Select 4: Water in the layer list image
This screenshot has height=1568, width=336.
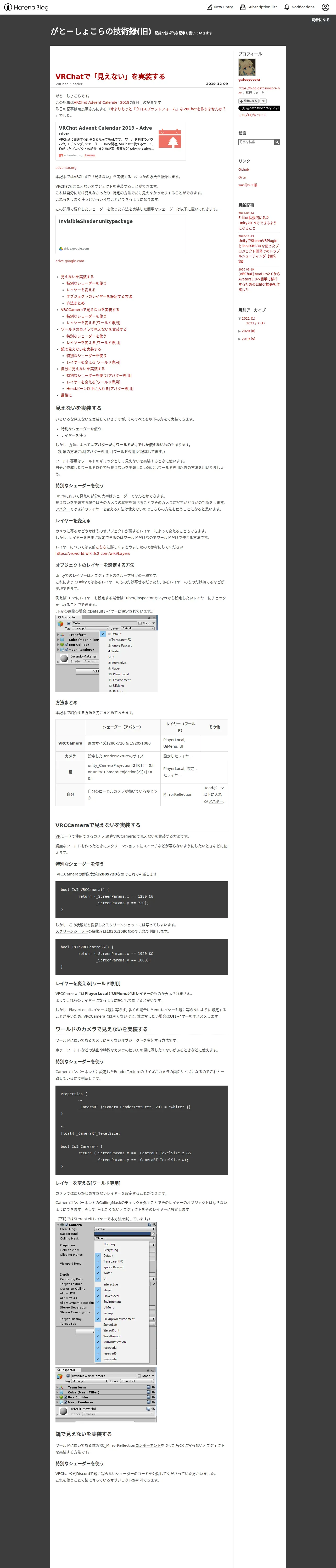click(x=114, y=651)
